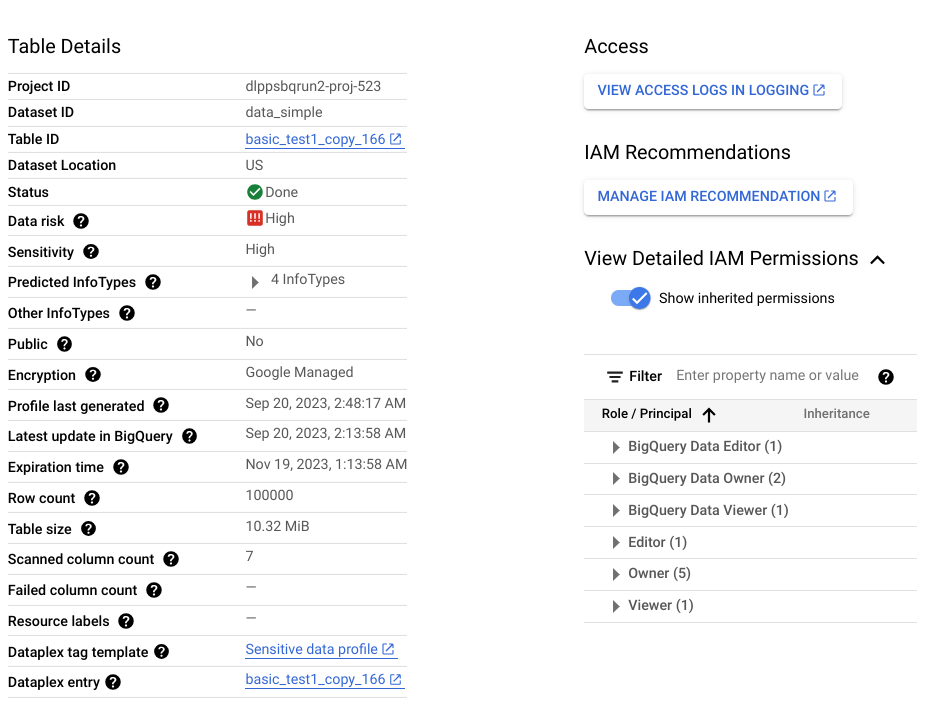Image resolution: width=938 pixels, height=706 pixels.
Task: Open help for Encryption field
Action: click(91, 374)
